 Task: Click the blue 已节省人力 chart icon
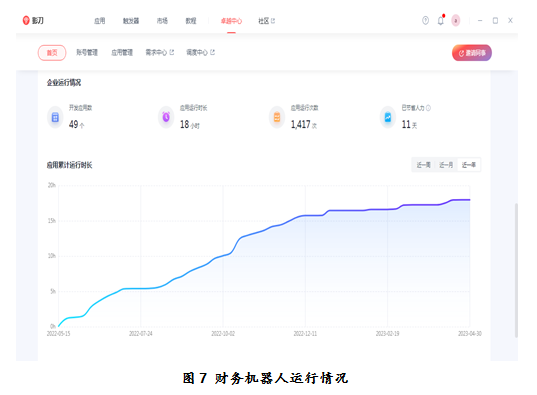tap(388, 118)
